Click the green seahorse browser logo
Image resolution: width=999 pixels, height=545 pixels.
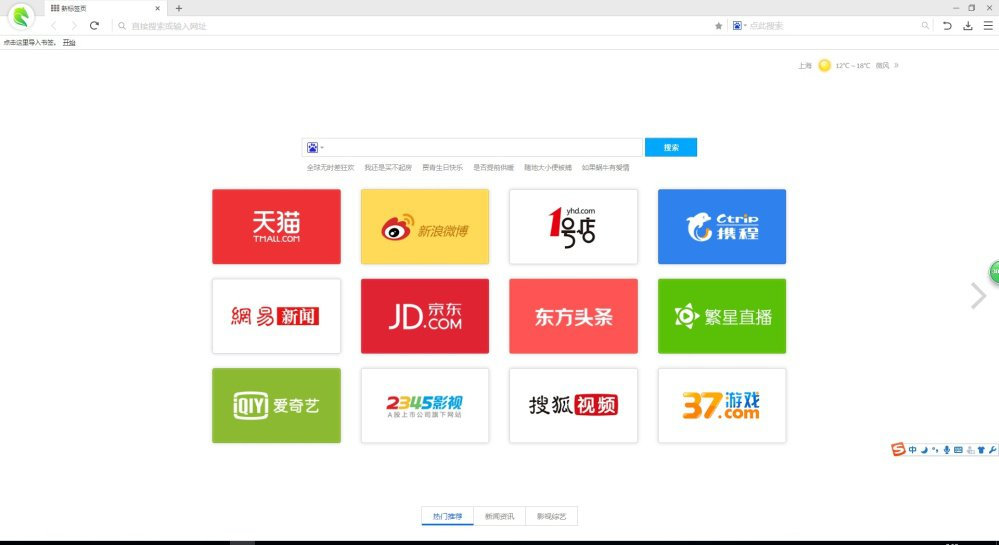tap(21, 17)
